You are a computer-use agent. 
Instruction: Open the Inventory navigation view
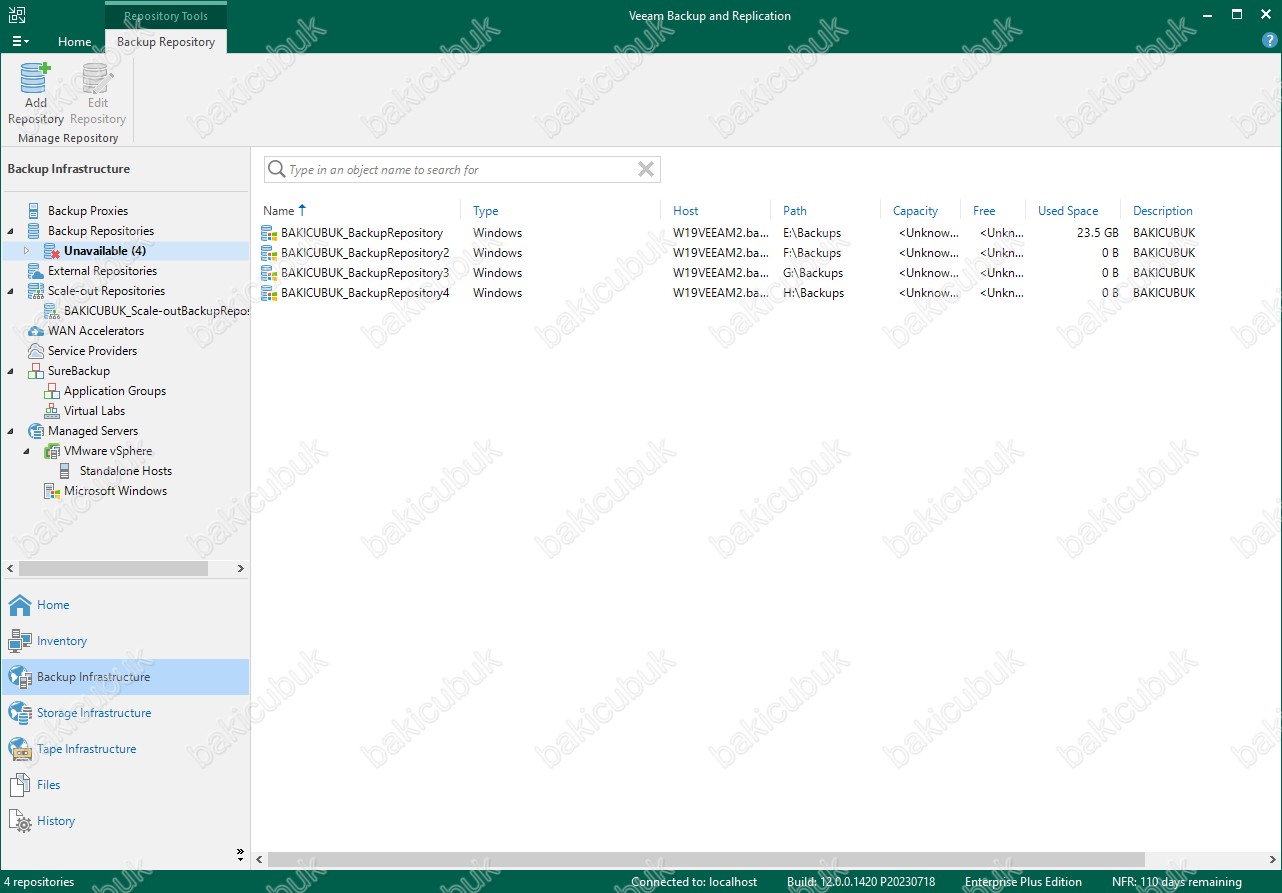click(x=125, y=641)
